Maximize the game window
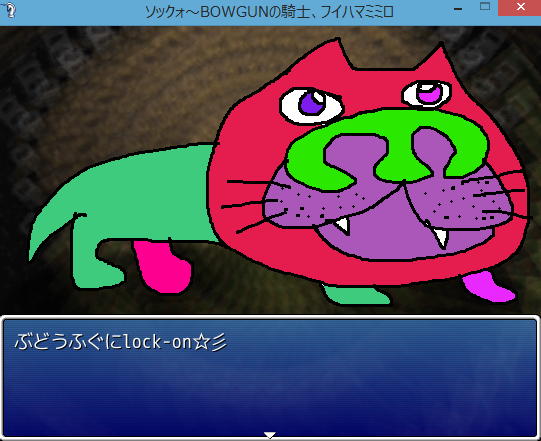Image resolution: width=541 pixels, height=441 pixels. tap(485, 6)
